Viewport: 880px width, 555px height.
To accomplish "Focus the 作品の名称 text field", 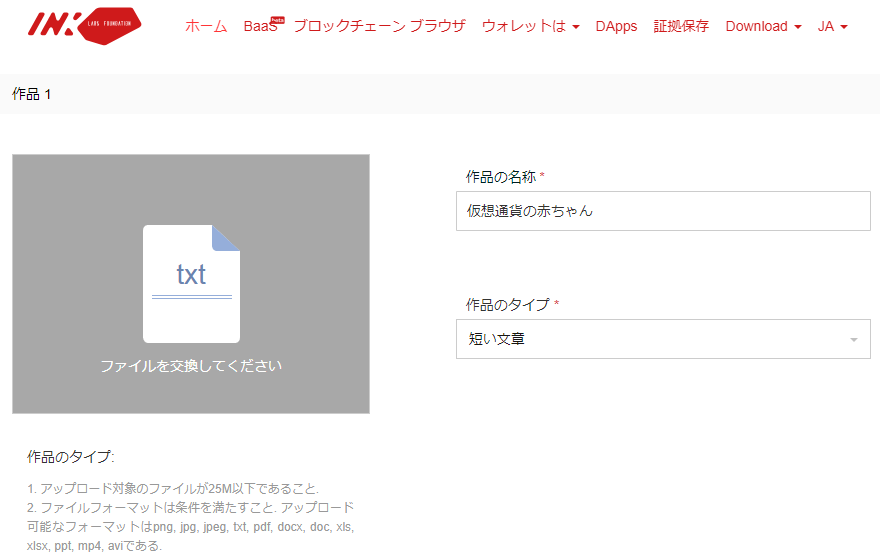I will (x=663, y=211).
